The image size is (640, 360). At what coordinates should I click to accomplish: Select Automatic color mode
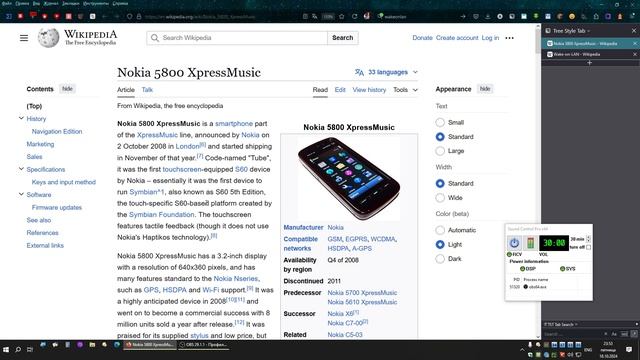[x=440, y=230]
